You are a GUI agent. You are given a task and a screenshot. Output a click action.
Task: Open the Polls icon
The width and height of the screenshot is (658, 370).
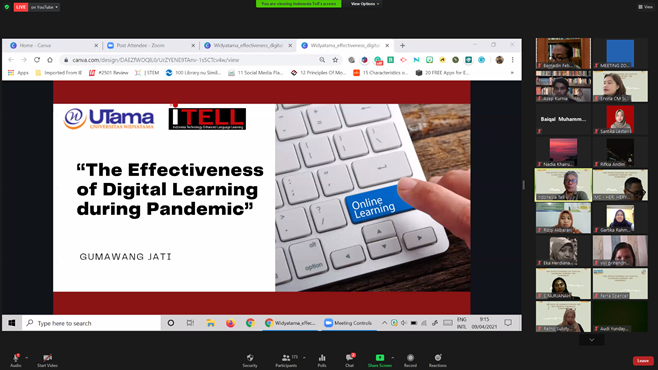322,360
